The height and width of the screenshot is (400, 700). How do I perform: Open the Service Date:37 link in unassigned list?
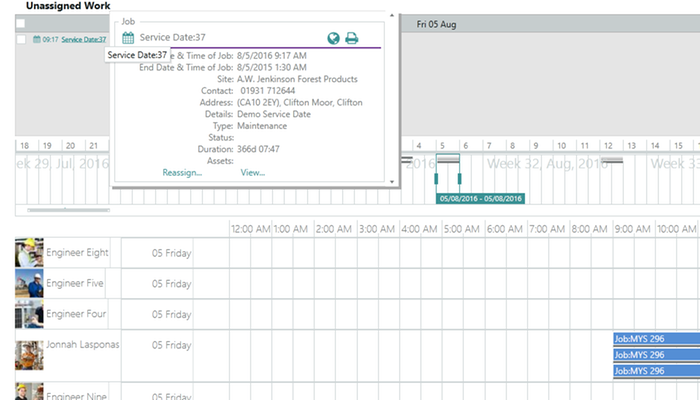(83, 39)
